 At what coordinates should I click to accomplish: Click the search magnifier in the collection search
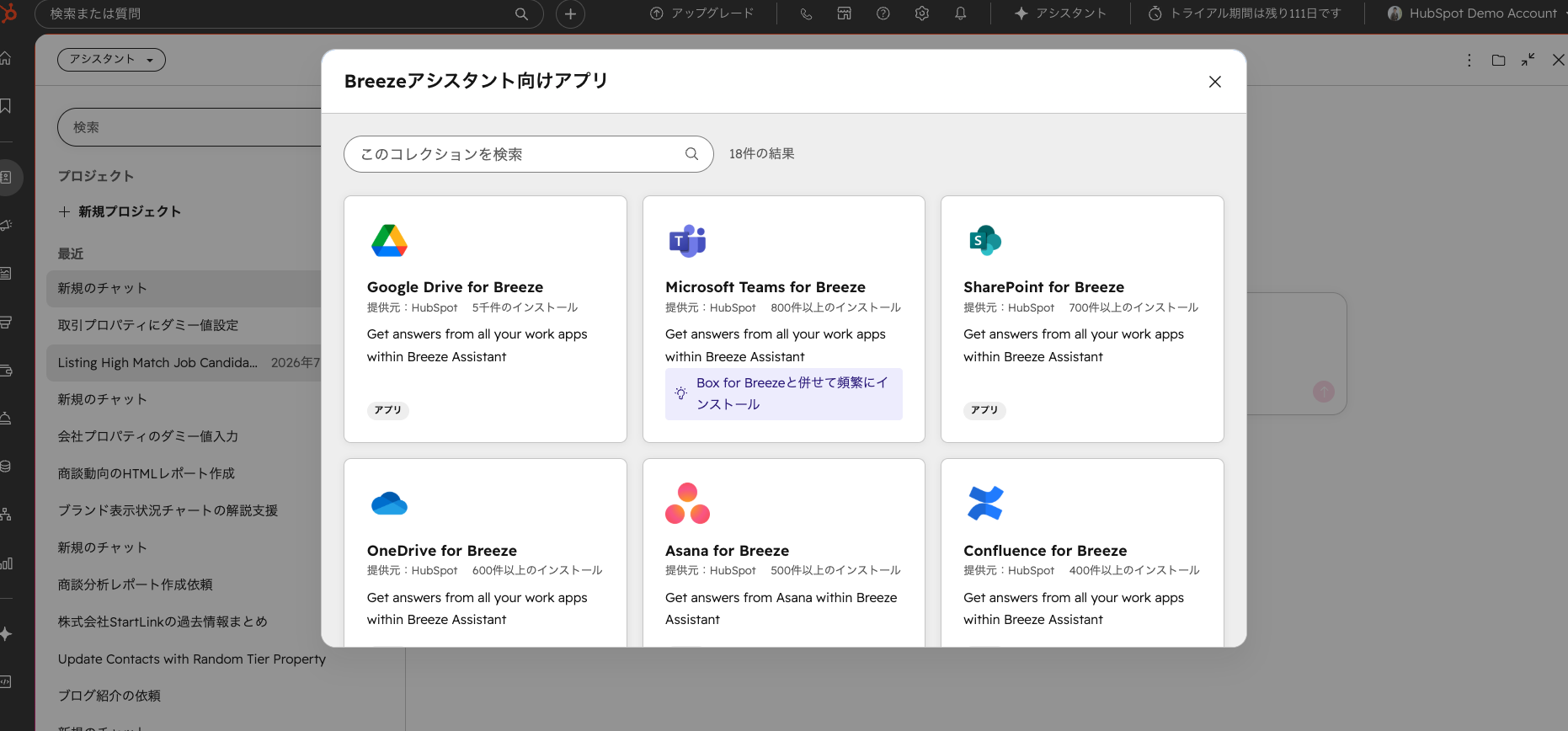click(692, 154)
